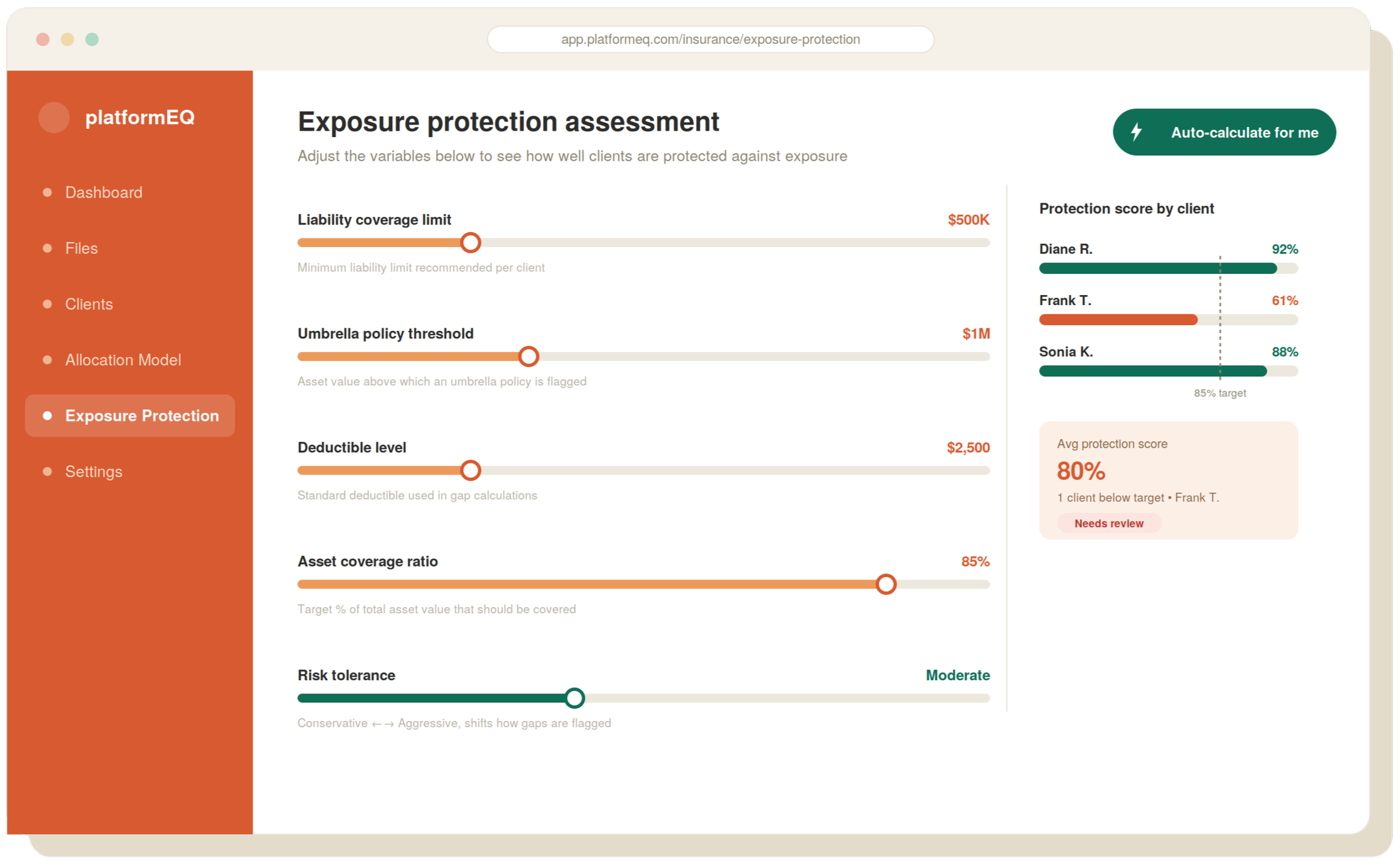
Task: Click the Deductible level label
Action: (352, 448)
